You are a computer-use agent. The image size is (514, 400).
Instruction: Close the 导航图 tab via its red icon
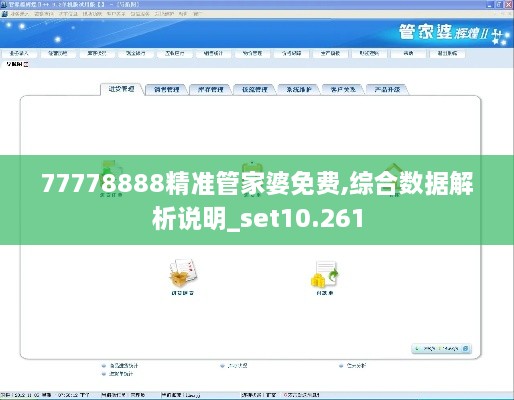coord(26,64)
